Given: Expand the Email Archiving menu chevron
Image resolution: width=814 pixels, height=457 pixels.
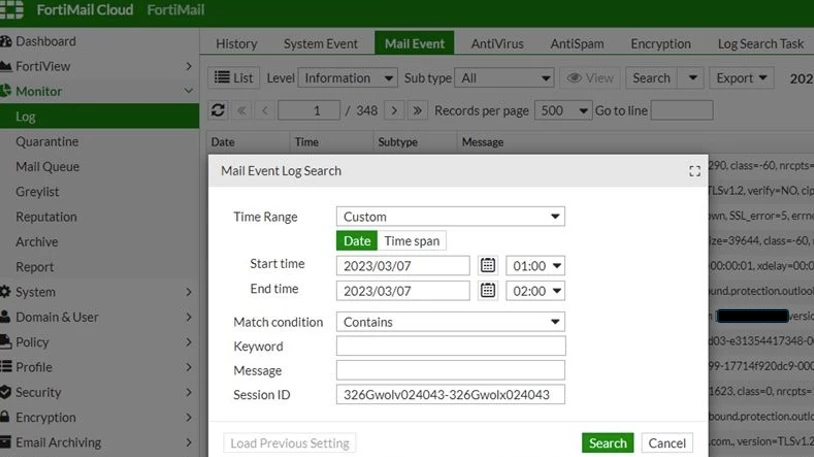Looking at the screenshot, I should 188,442.
